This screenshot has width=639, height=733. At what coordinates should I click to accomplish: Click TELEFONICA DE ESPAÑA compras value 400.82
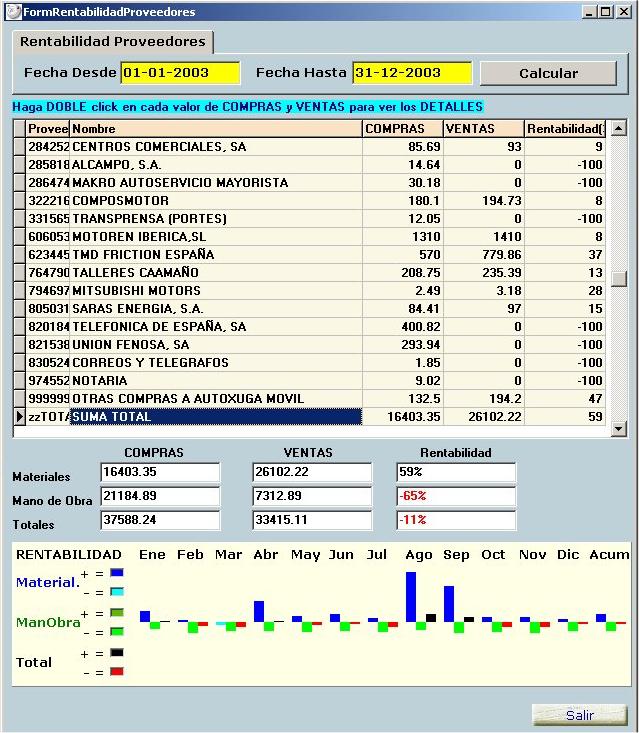(x=402, y=327)
